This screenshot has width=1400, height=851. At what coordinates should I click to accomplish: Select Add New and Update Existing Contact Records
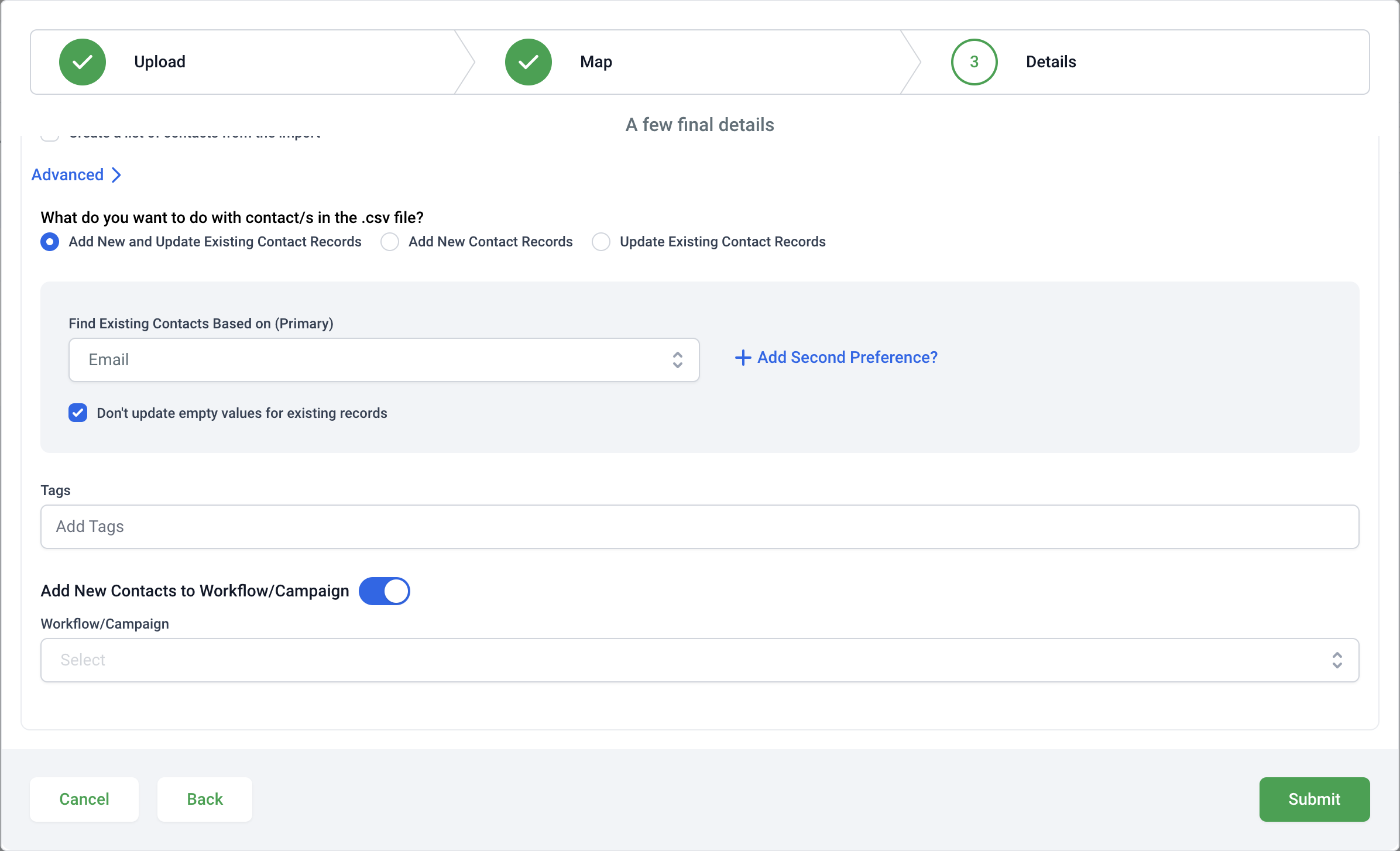pos(50,242)
